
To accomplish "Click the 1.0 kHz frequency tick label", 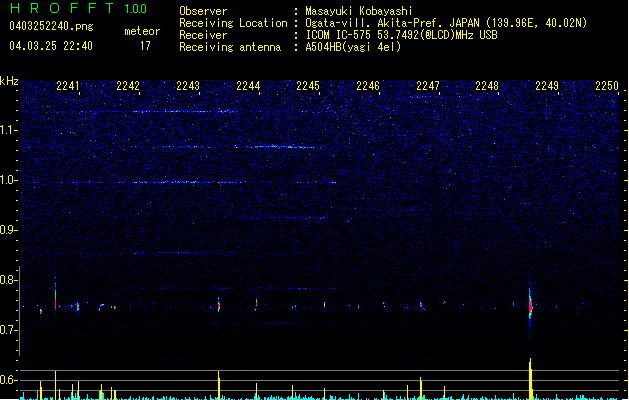I will tap(9, 180).
